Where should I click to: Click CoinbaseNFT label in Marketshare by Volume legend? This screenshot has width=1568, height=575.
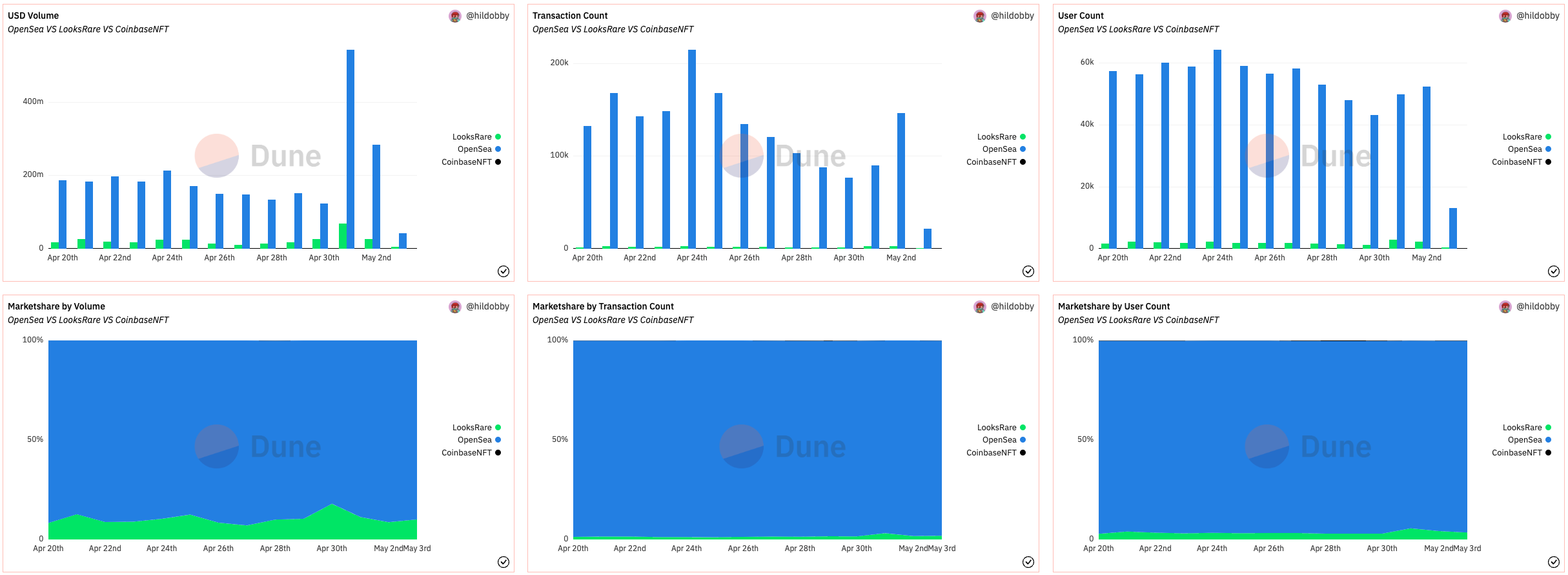coord(467,453)
